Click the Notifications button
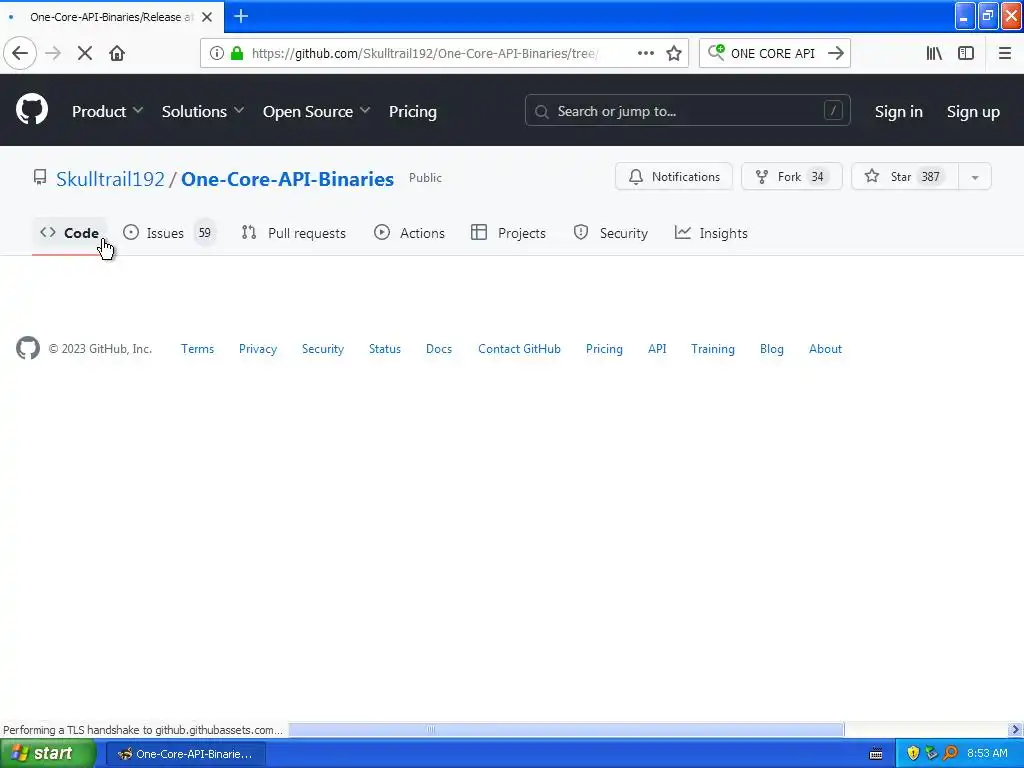 [673, 176]
